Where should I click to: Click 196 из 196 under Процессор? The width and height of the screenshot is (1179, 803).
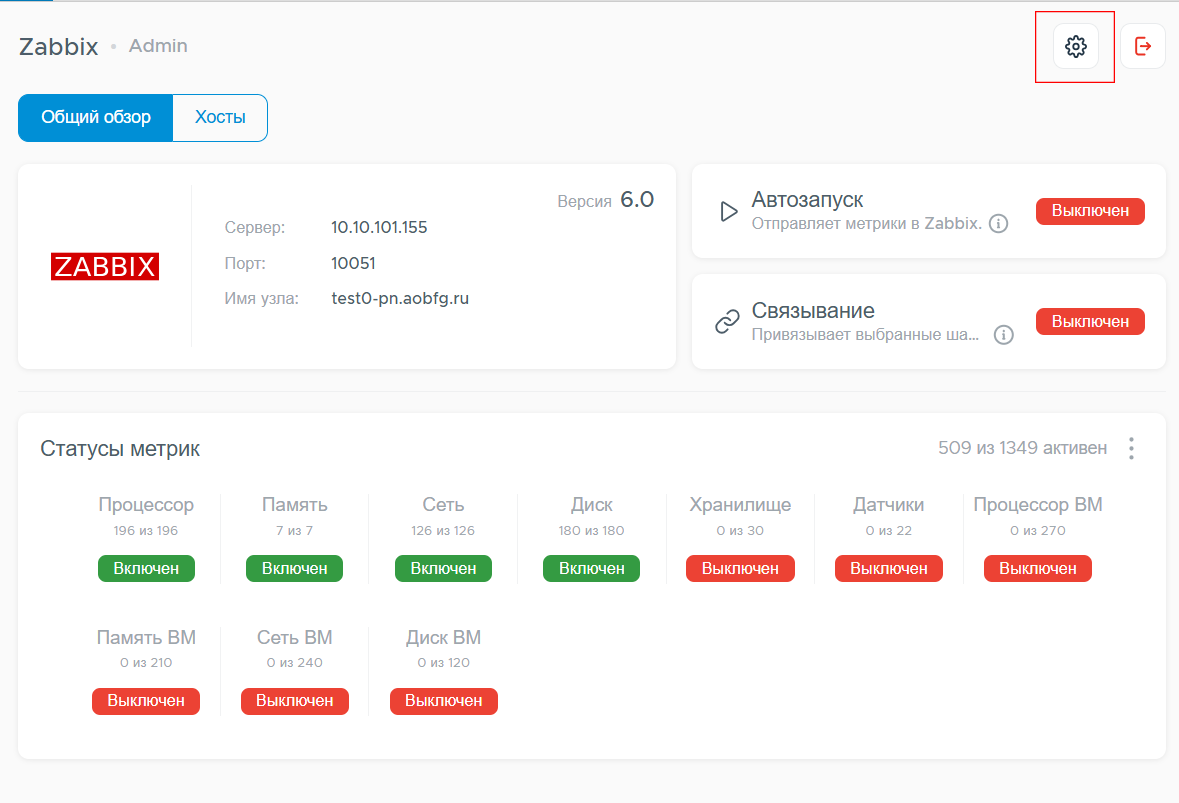[x=146, y=531]
